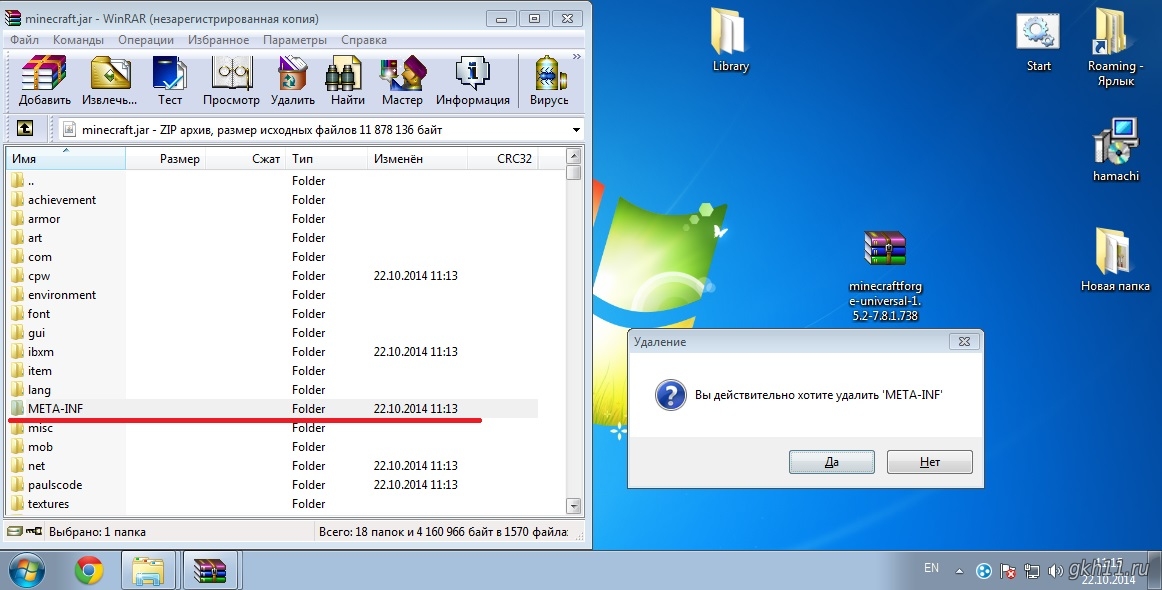Screen dimensions: 1162x590
Task: Click the volume icon in system tray
Action: click(1055, 571)
